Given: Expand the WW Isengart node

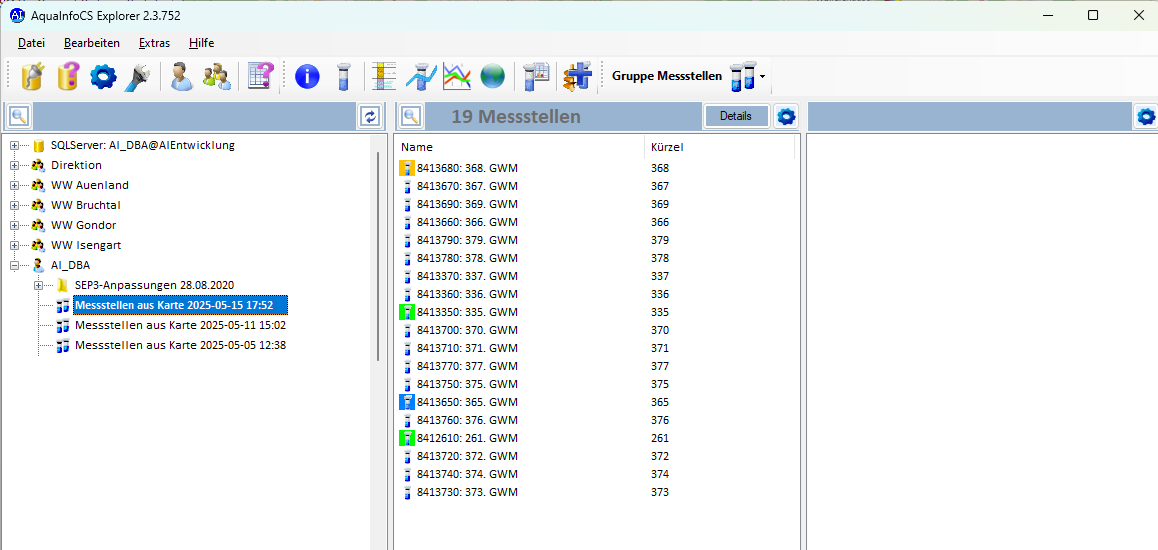Looking at the screenshot, I should click(x=14, y=245).
